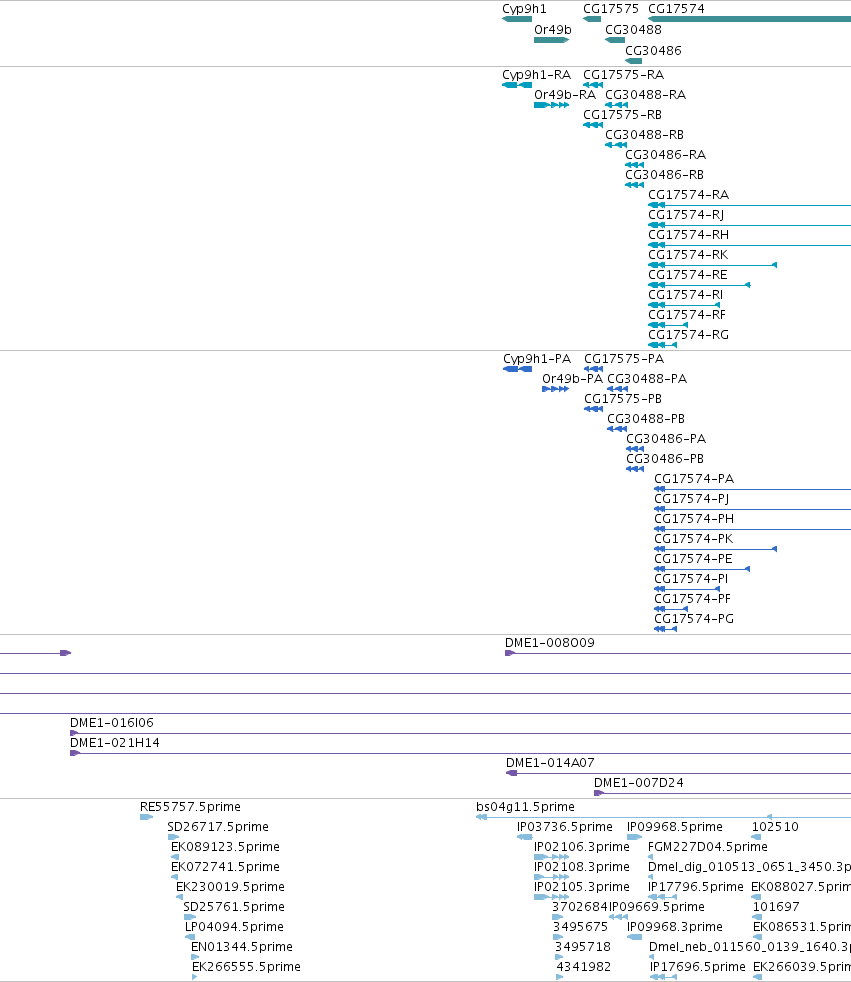Screen dimensions: 851x982
Task: Click EST label RE55757.5prime
Action: click(x=190, y=807)
